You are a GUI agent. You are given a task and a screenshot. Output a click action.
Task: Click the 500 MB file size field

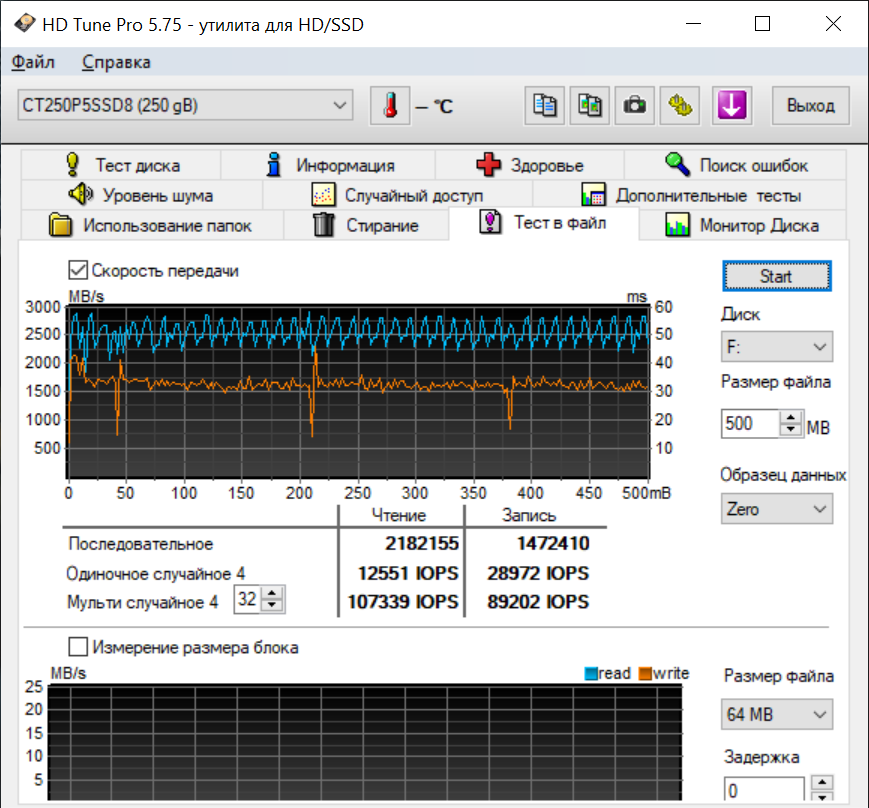coord(749,423)
